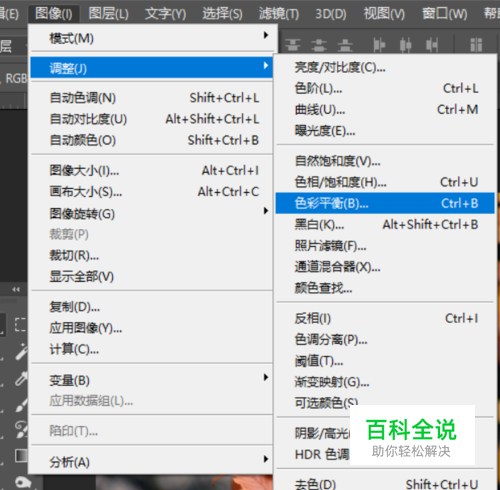Viewport: 500px width, 490px height.
Task: Open 亮度/对比度(C)... adjustment
Action: click(385, 68)
